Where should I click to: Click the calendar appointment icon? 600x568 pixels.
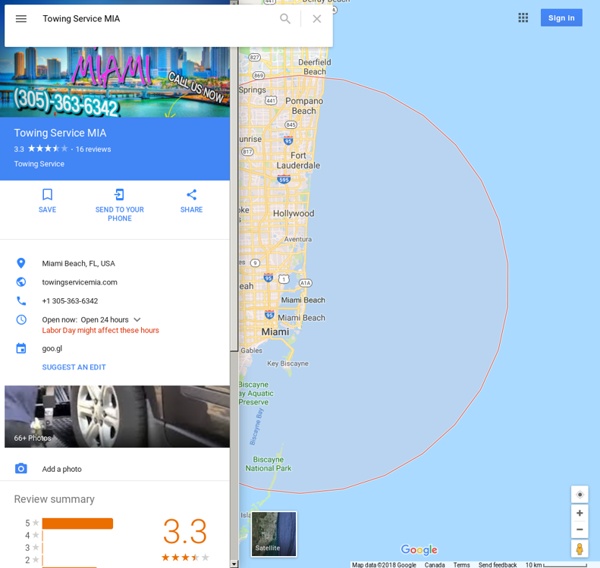[x=21, y=348]
